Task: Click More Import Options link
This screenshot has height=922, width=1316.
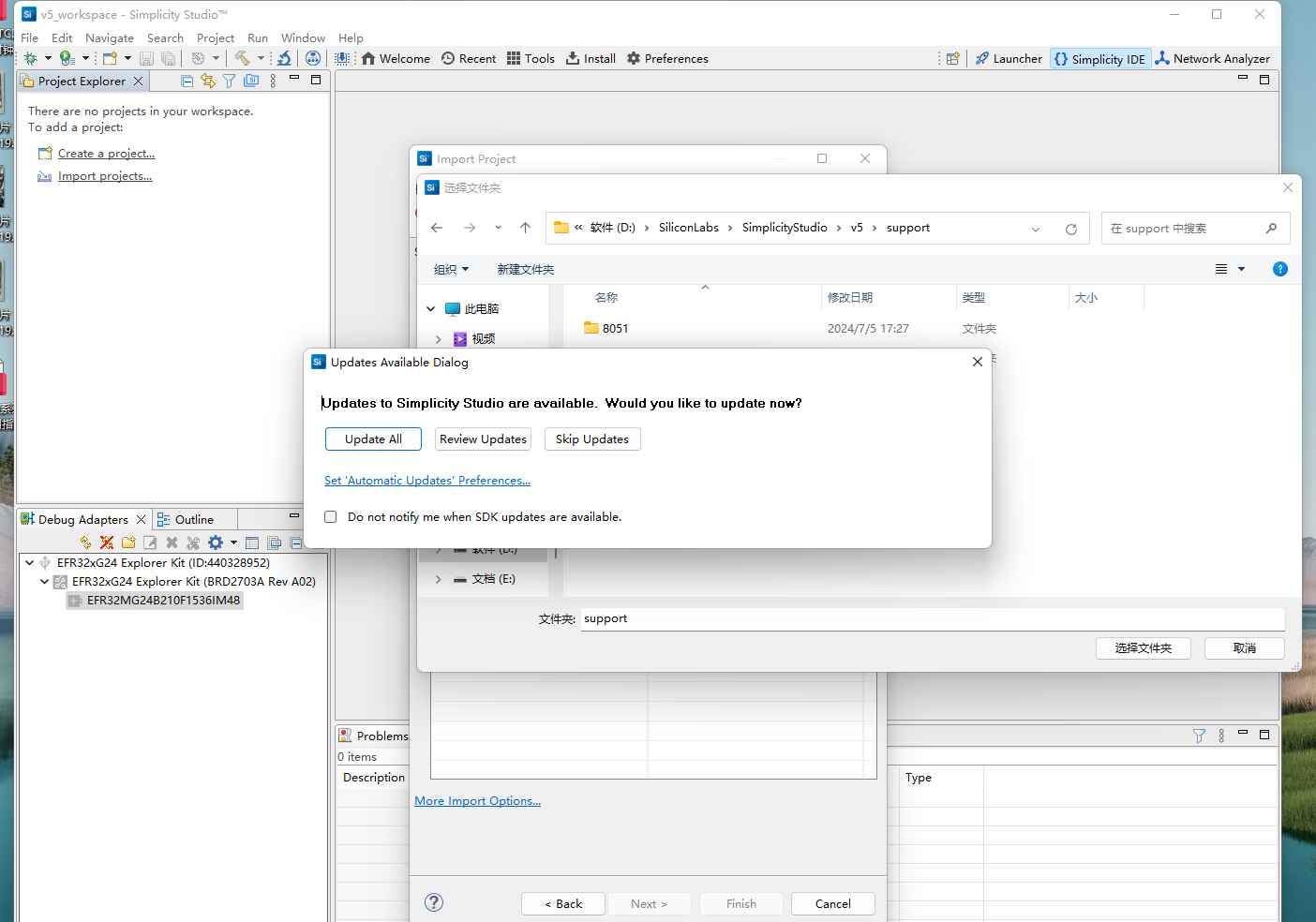Action: (x=478, y=801)
